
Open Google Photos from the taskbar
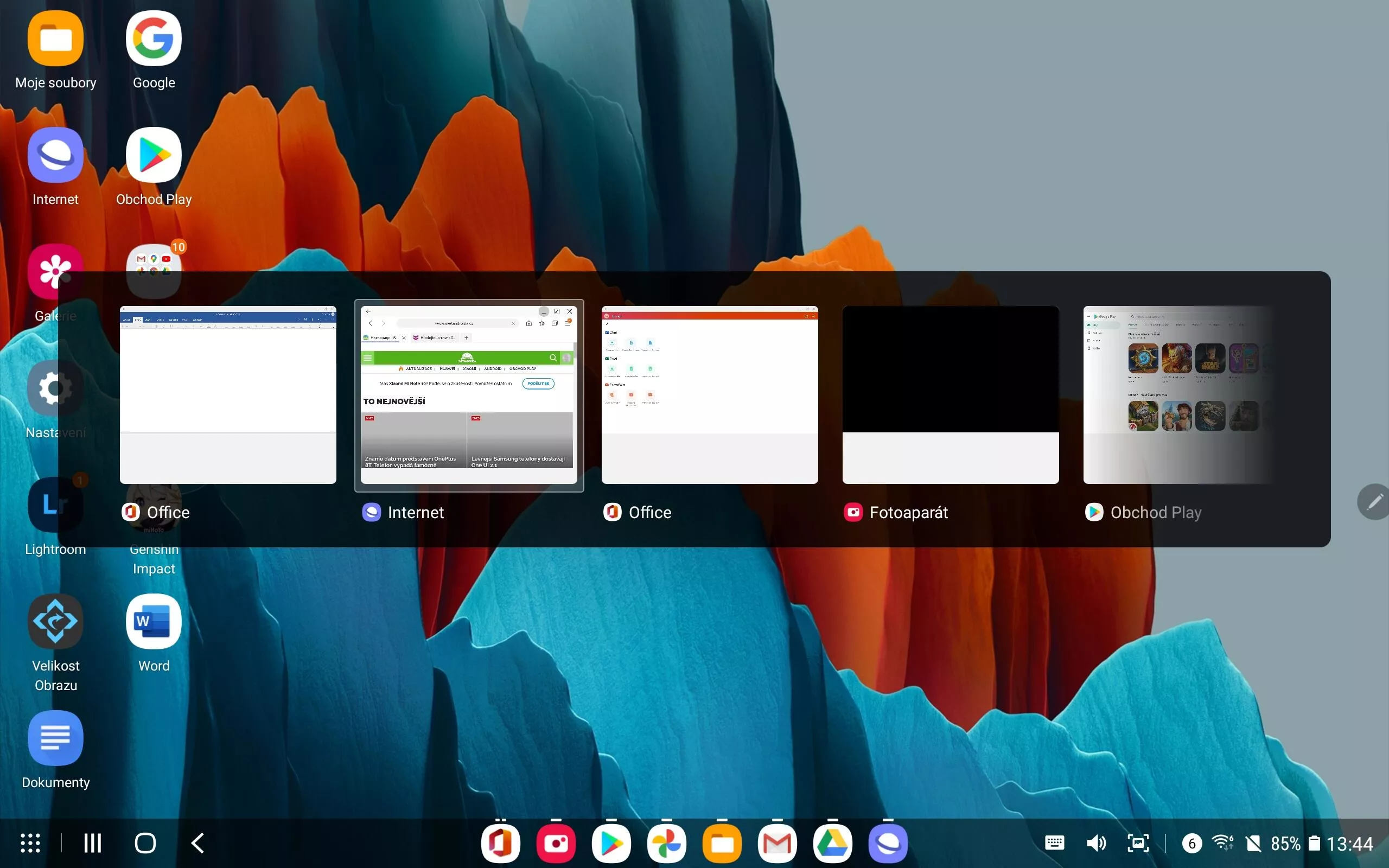coord(667,844)
